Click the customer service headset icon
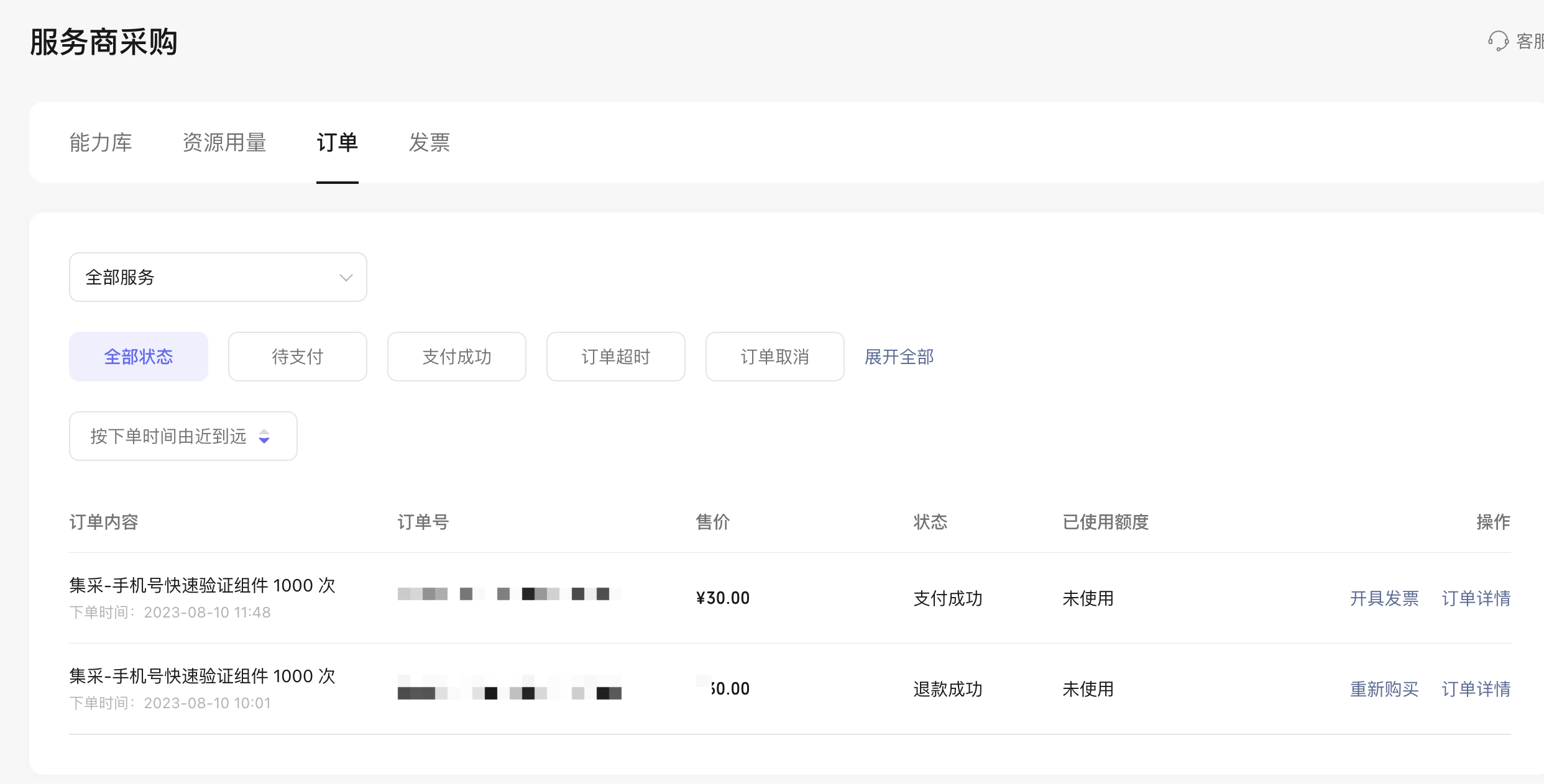1544x784 pixels. [x=1498, y=42]
